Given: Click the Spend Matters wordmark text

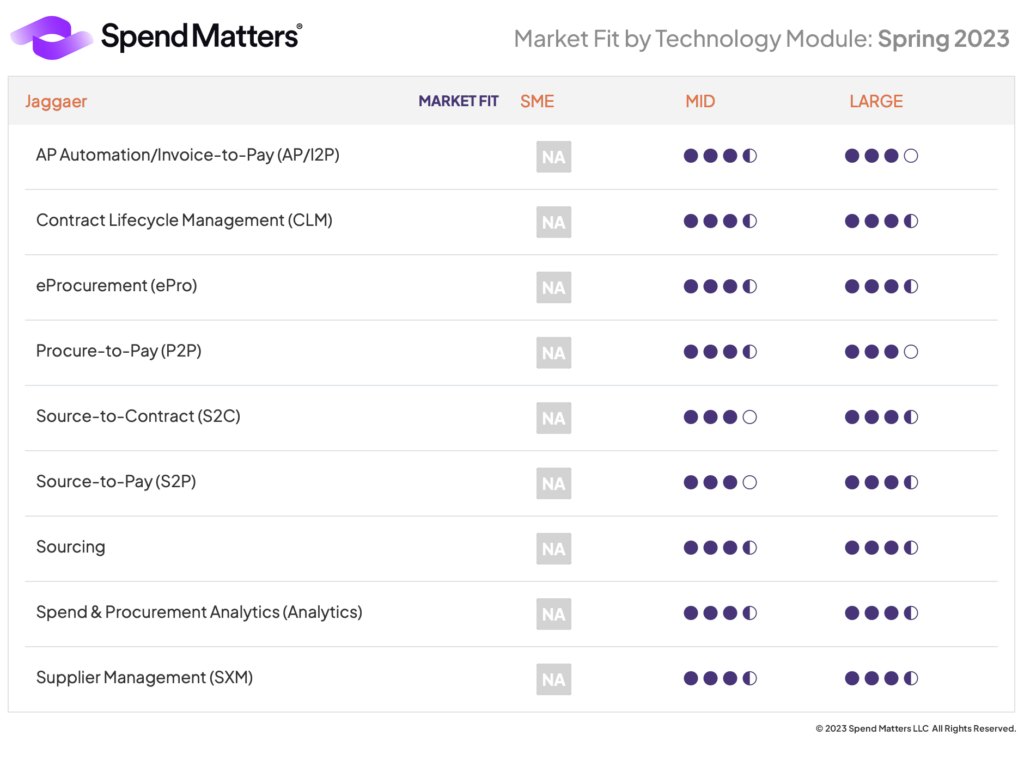Looking at the screenshot, I should 201,36.
